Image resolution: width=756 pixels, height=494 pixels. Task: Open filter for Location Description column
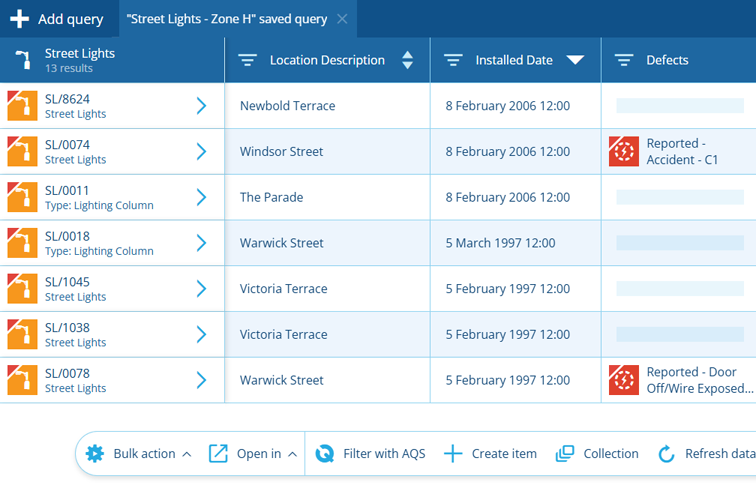click(247, 60)
